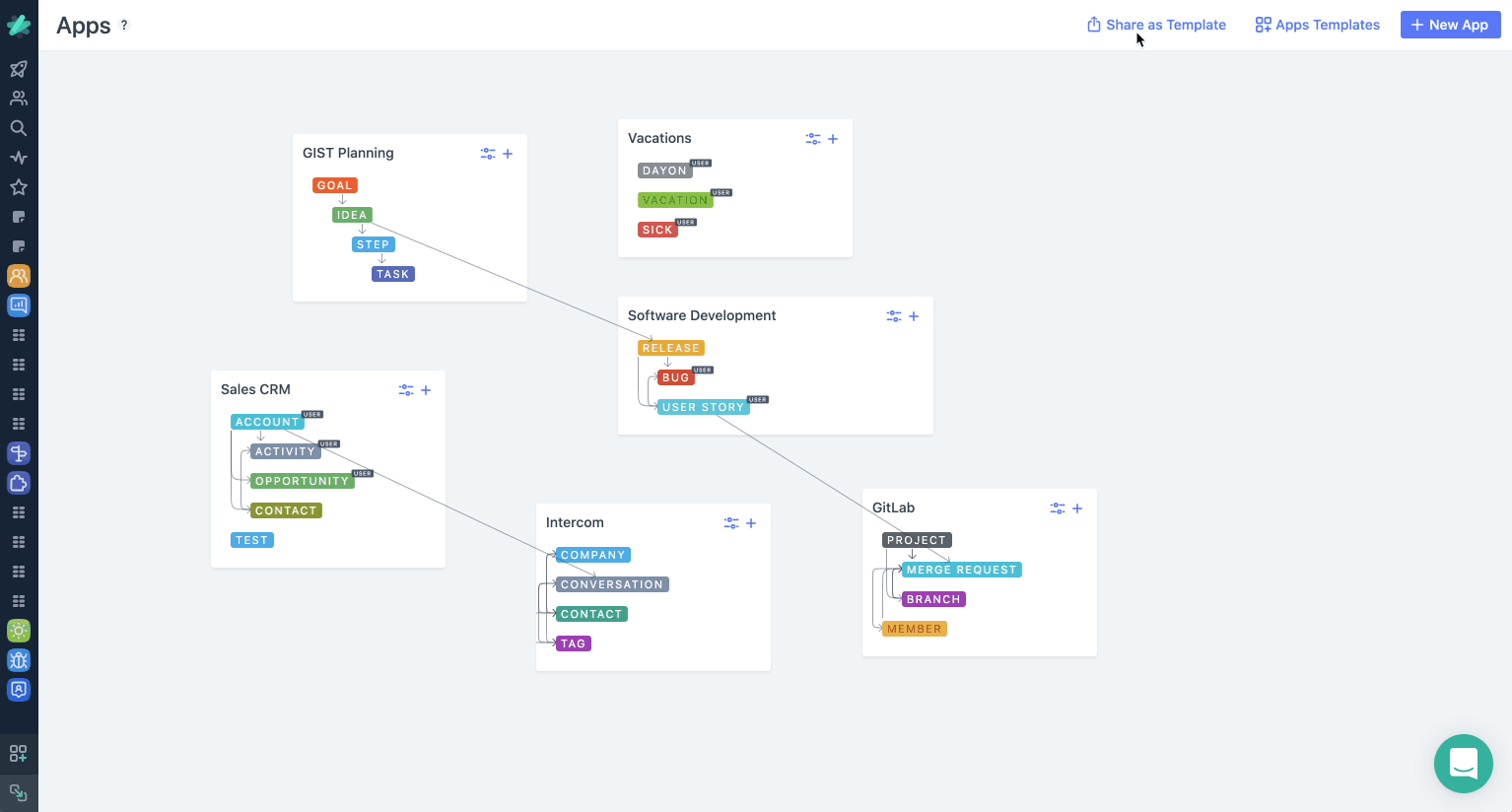Select the GOAL type in GIST Planning
This screenshot has width=1512, height=812.
334,184
